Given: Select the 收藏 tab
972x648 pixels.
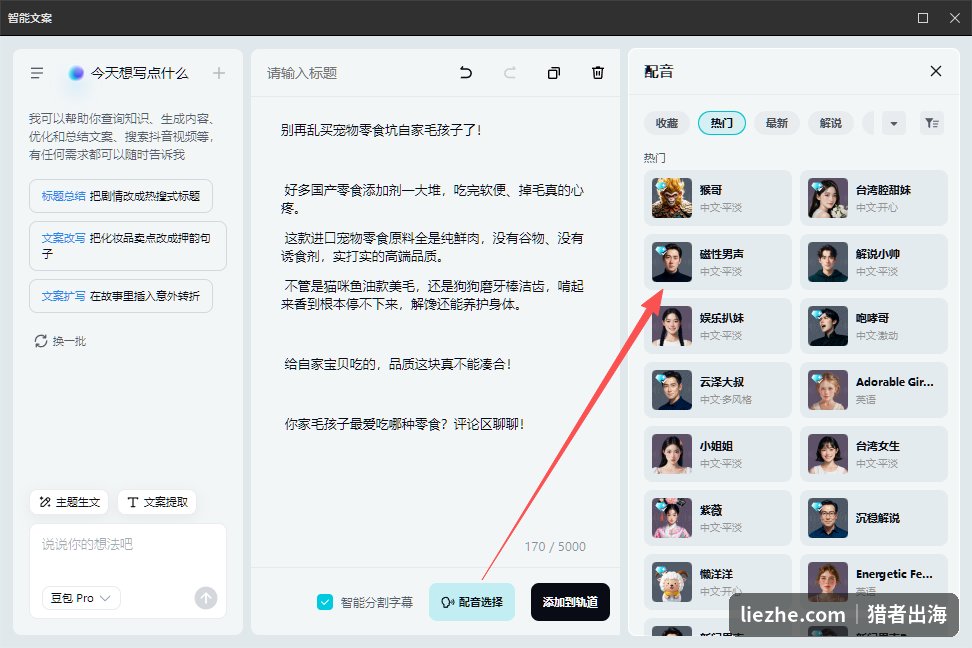Looking at the screenshot, I should (667, 123).
